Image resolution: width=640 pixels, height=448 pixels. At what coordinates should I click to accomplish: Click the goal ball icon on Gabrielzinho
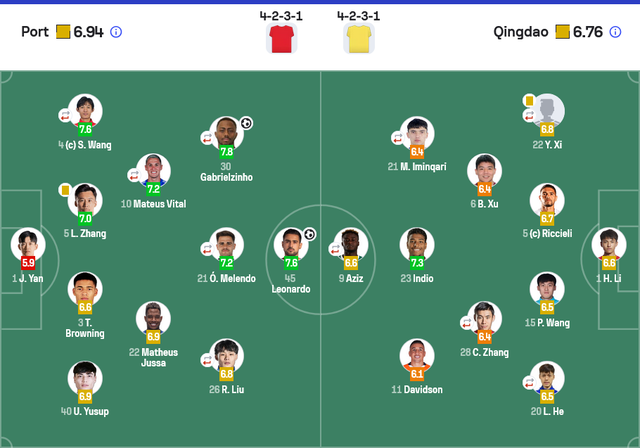pos(246,123)
